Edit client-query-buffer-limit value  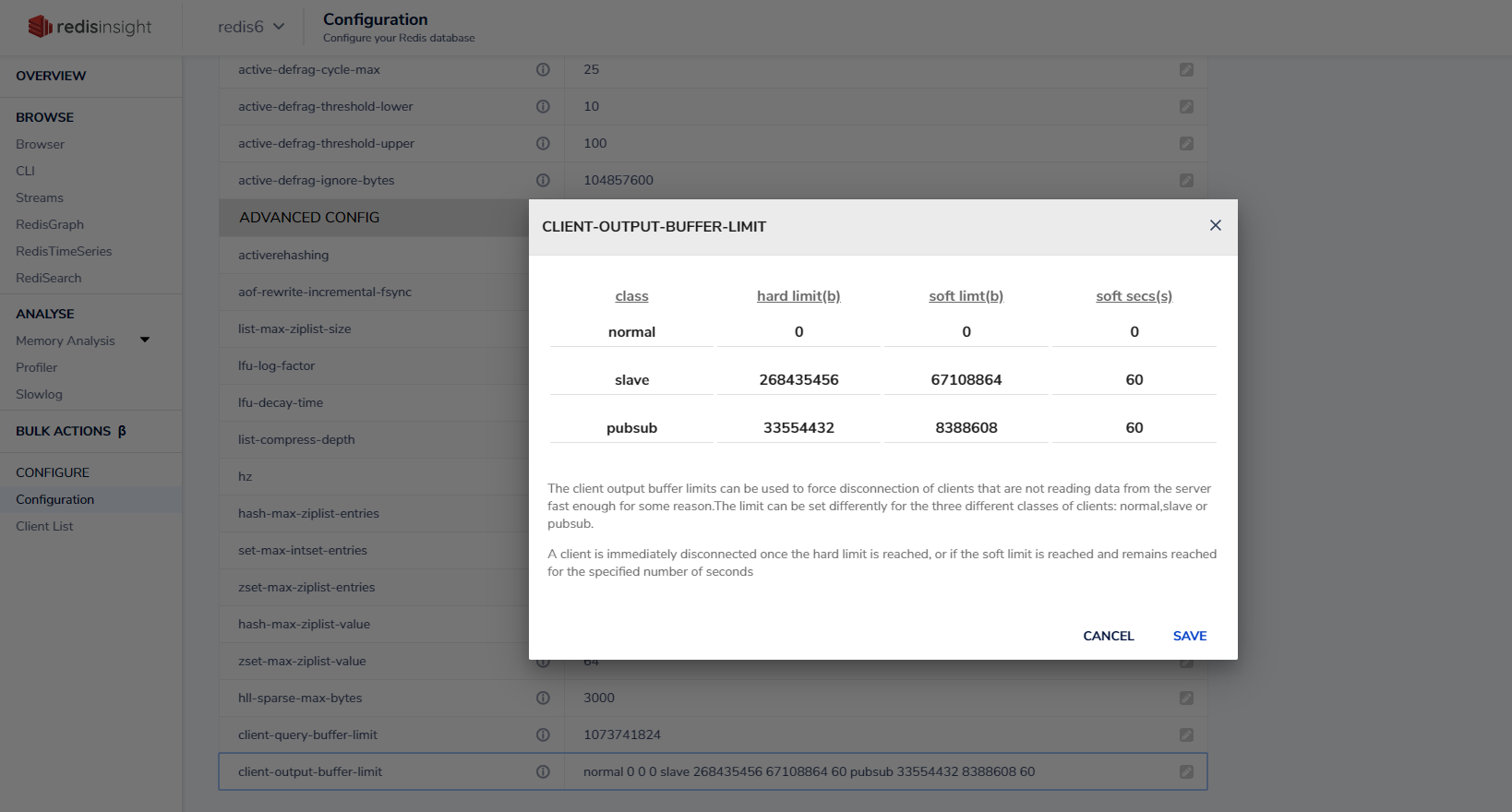click(x=1186, y=734)
